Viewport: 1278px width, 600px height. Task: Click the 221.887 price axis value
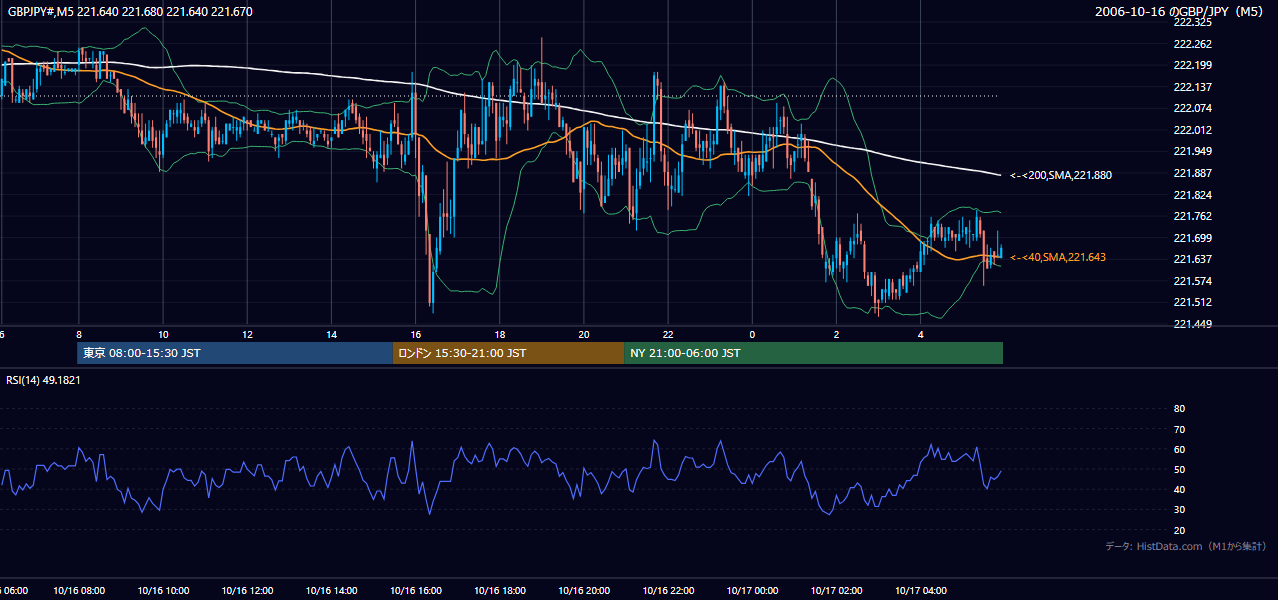pos(1192,173)
